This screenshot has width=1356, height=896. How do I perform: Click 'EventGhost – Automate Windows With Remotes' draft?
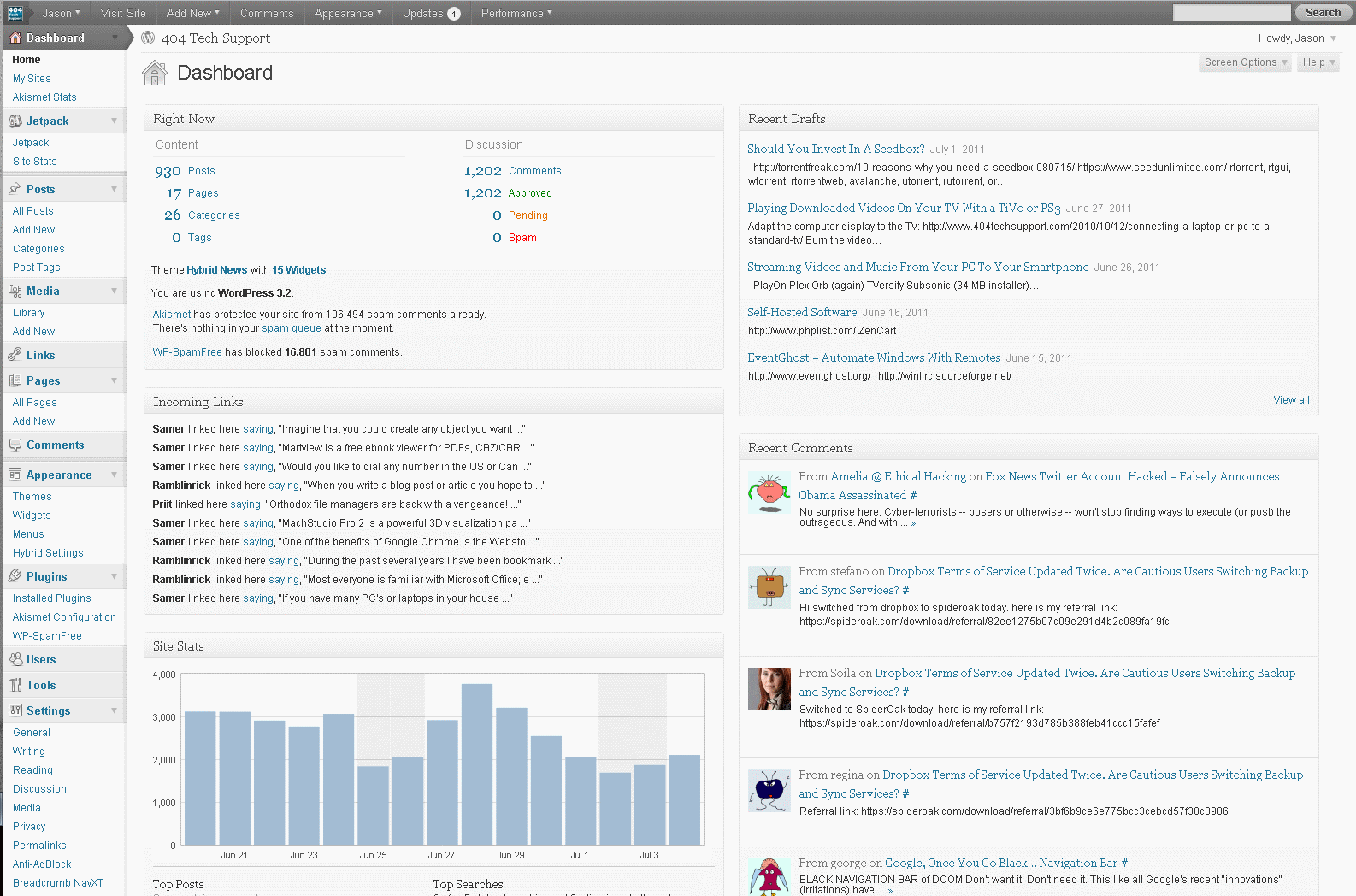(874, 358)
